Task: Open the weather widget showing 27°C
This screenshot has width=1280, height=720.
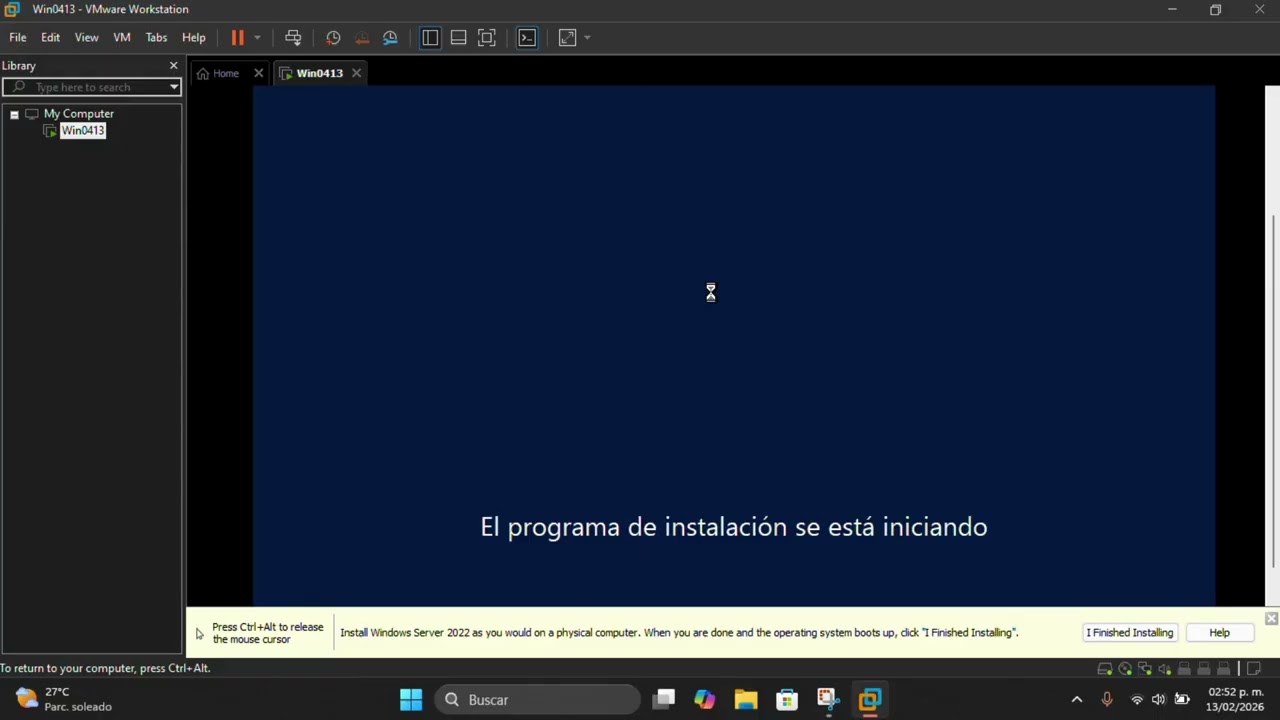Action: click(64, 700)
